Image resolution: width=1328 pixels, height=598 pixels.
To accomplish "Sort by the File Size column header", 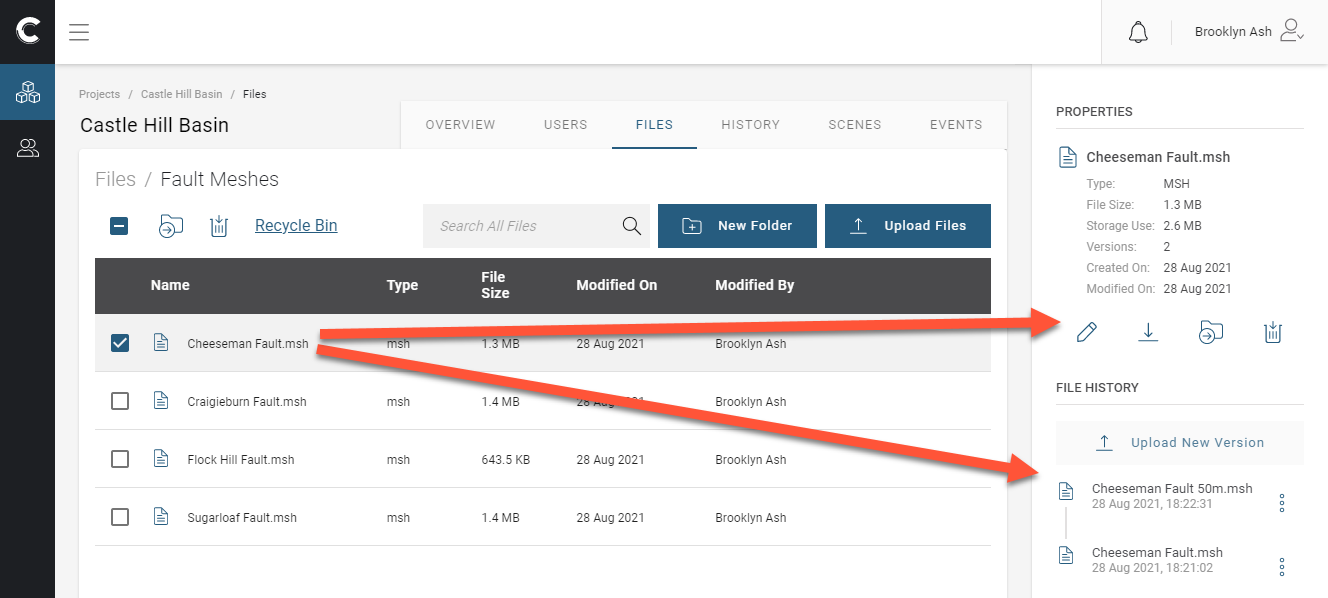I will (x=495, y=285).
